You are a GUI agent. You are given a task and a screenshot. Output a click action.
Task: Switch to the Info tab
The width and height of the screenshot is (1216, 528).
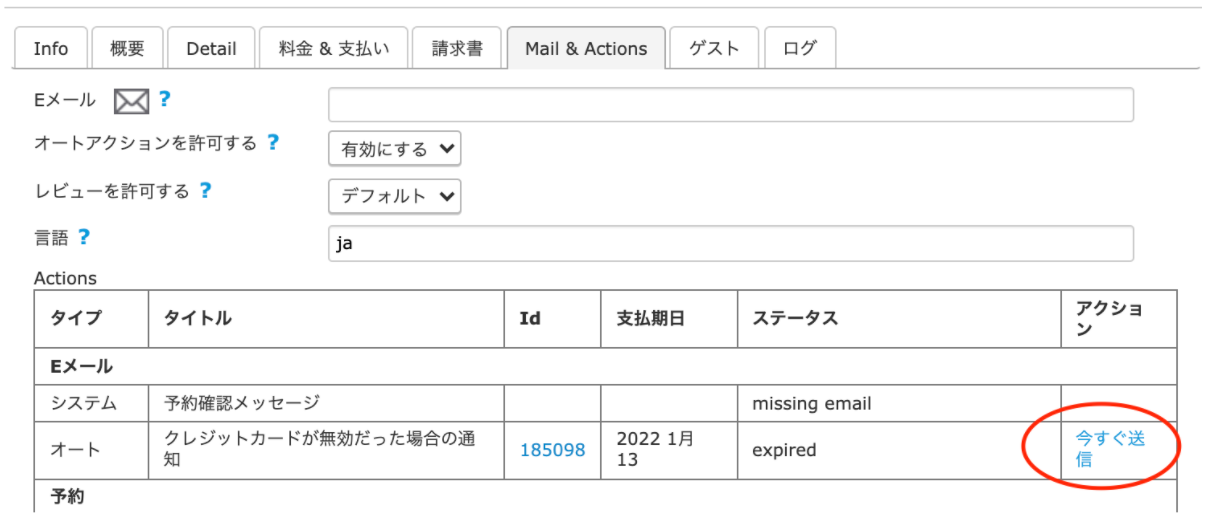[x=51, y=48]
